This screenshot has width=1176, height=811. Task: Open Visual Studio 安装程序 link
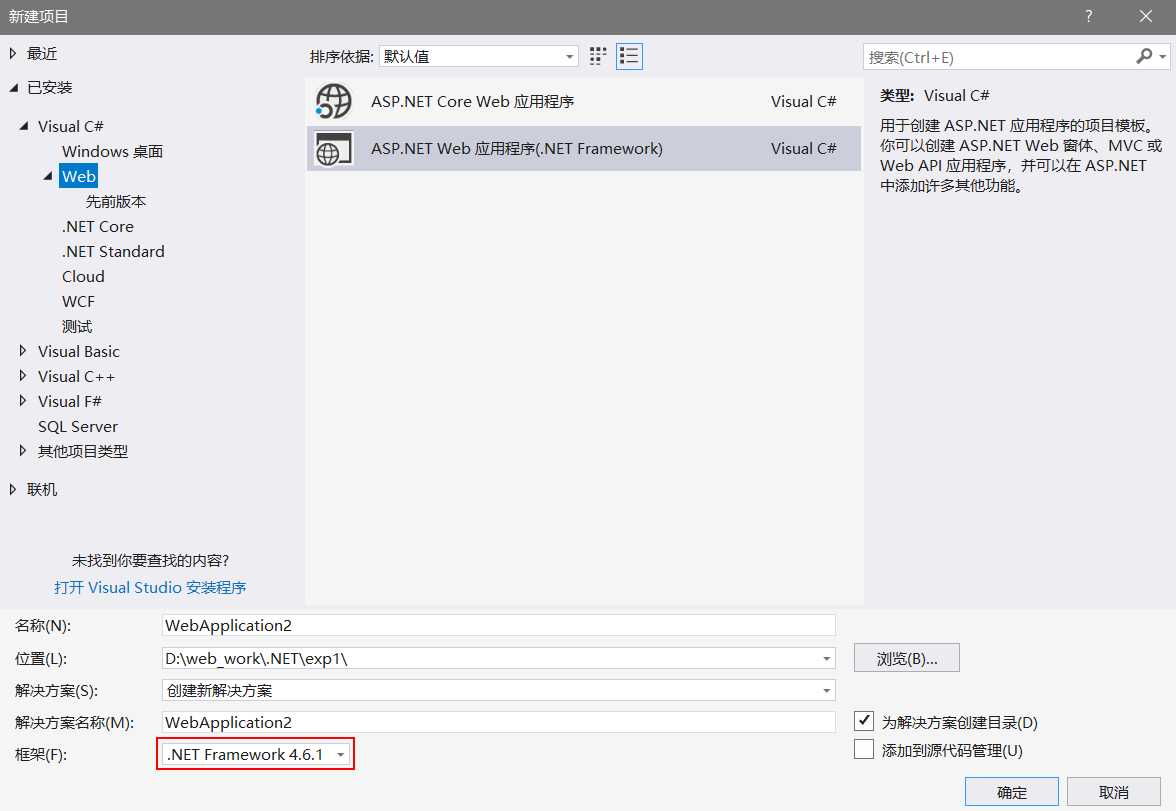pos(150,587)
